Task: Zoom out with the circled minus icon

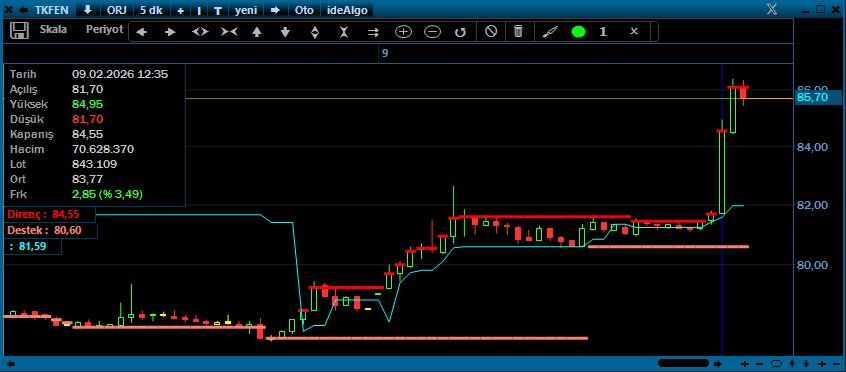Action: 432,32
